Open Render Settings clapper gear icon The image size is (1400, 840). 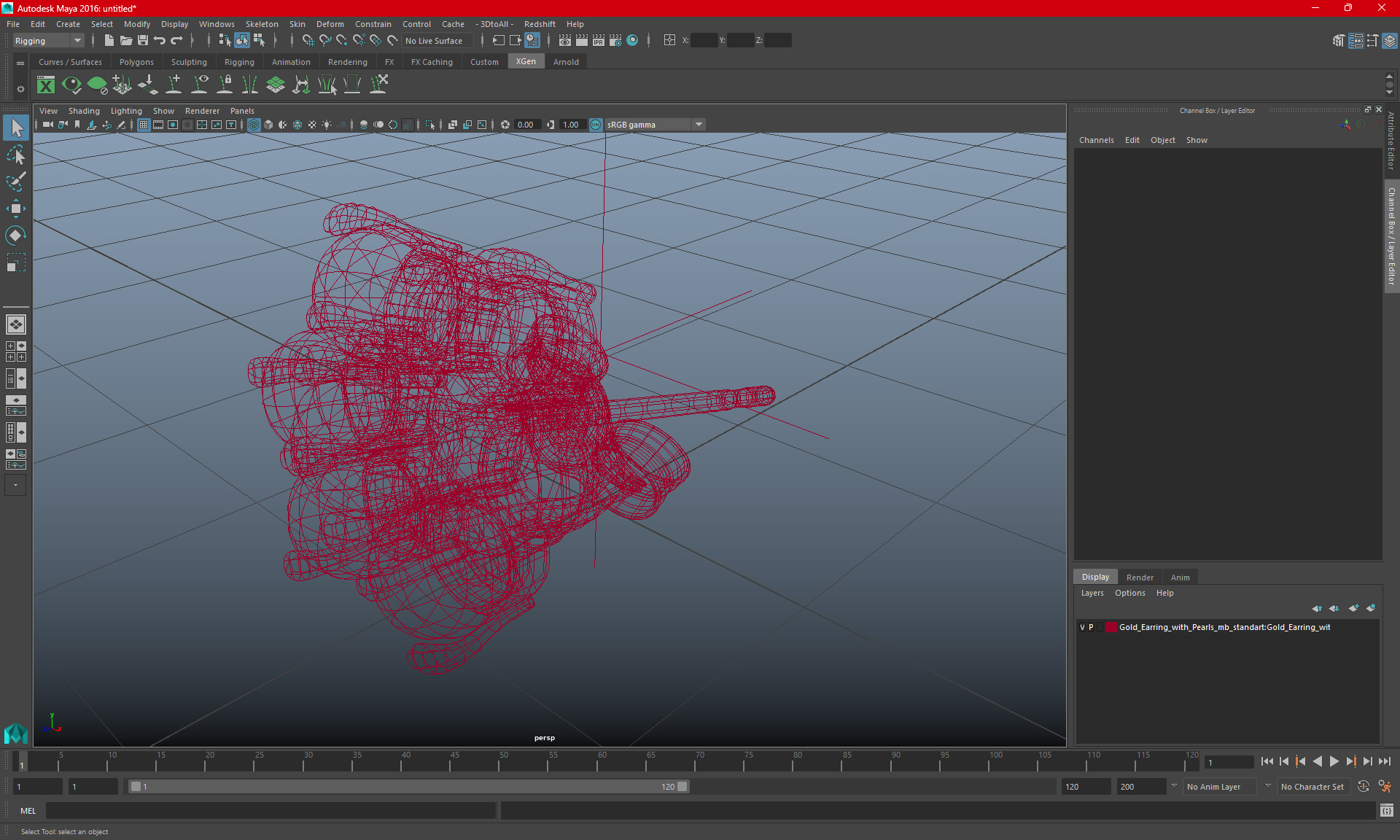[x=615, y=41]
